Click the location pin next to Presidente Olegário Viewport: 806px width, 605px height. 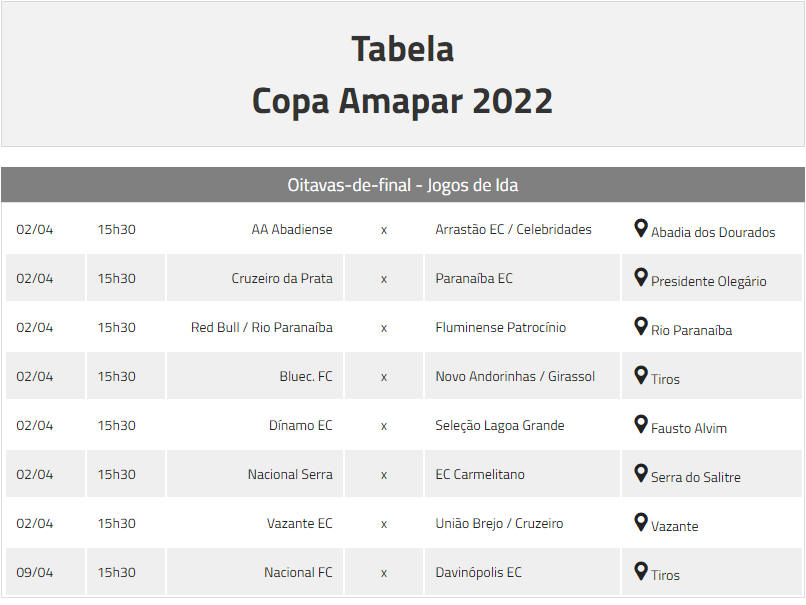pos(640,277)
